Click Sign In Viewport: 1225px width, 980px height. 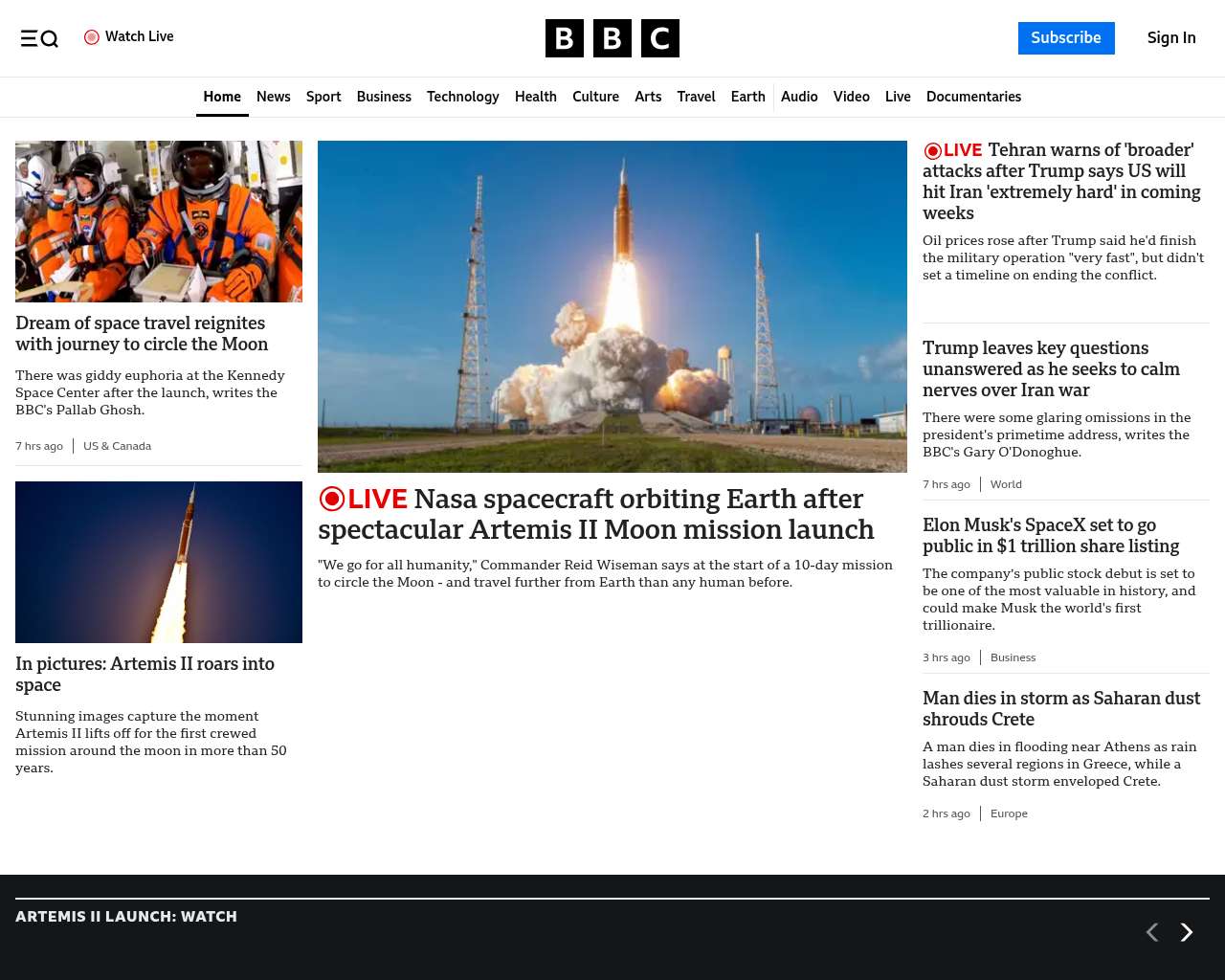pyautogui.click(x=1171, y=38)
